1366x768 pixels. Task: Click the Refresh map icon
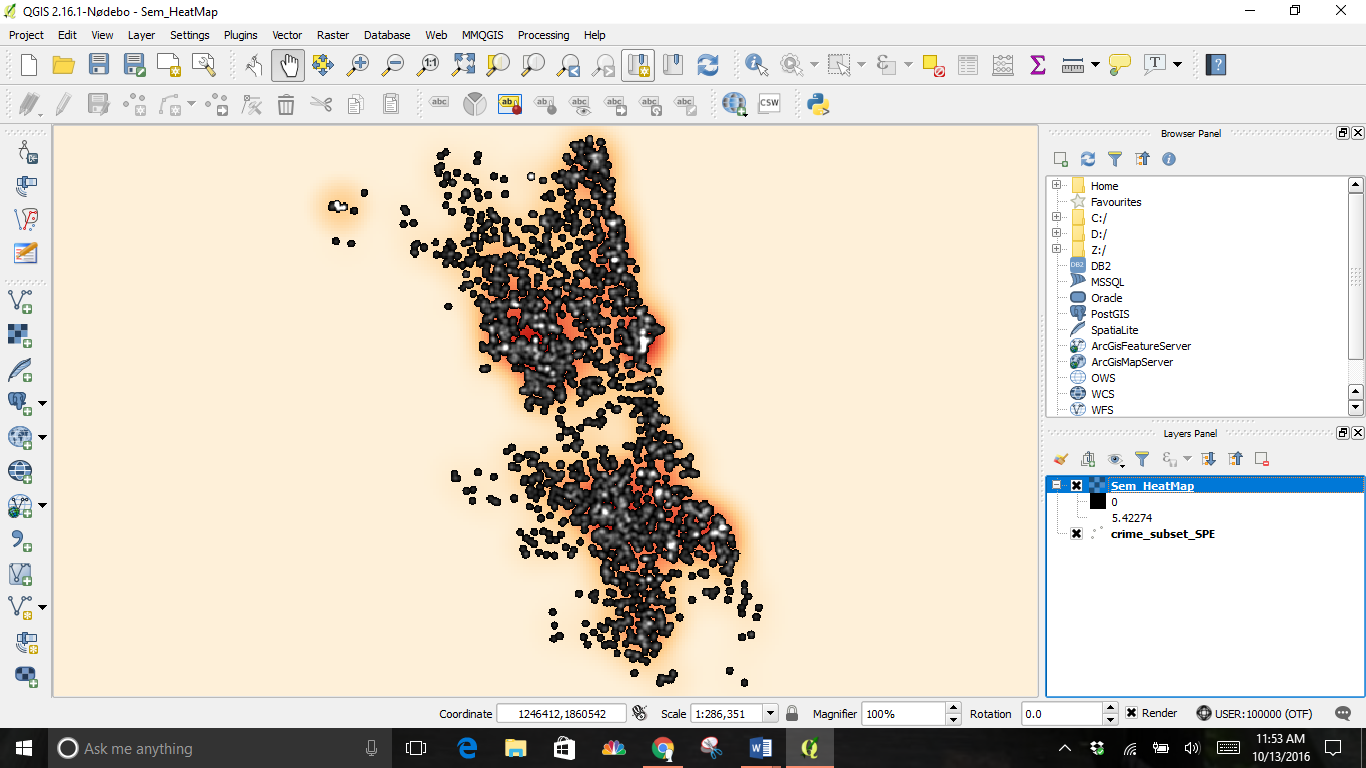(708, 65)
